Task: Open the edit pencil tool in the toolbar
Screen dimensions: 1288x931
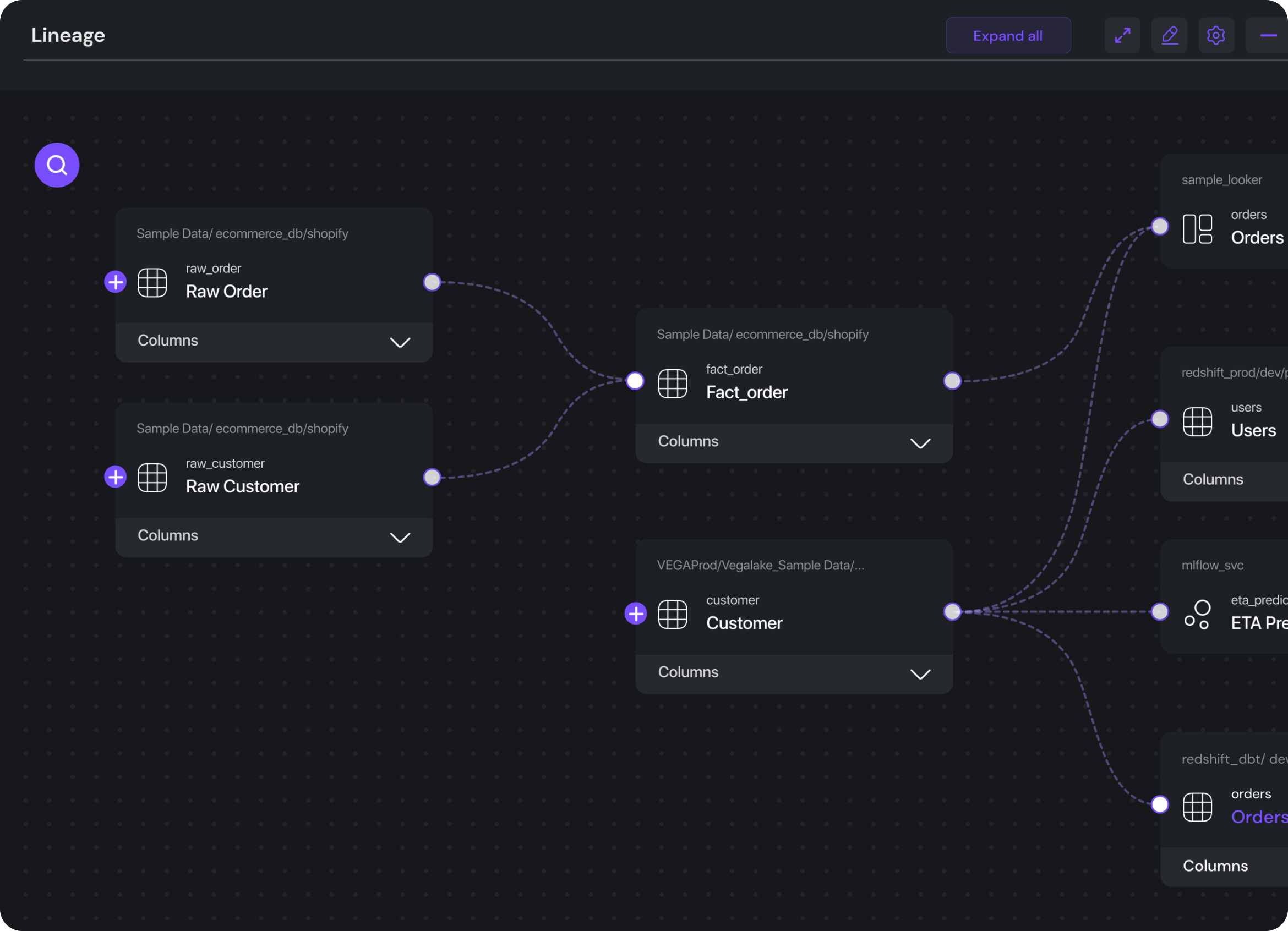Action: (x=1169, y=35)
